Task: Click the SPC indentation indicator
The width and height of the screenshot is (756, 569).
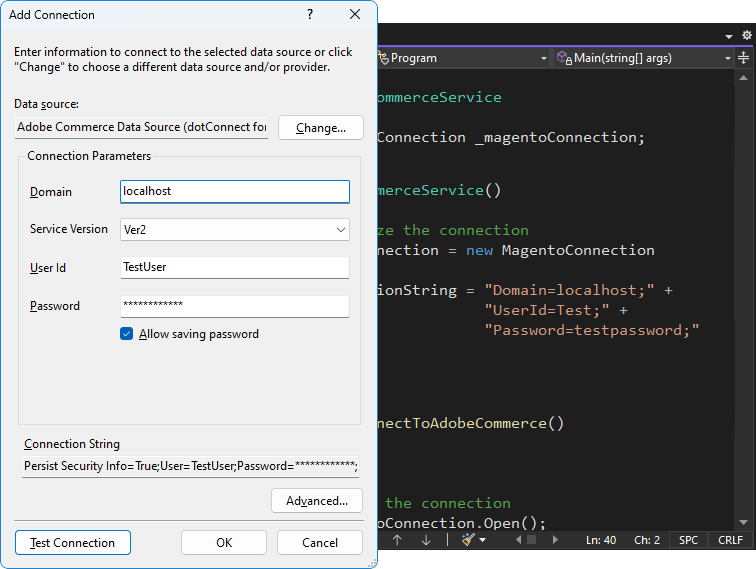Action: pos(688,540)
